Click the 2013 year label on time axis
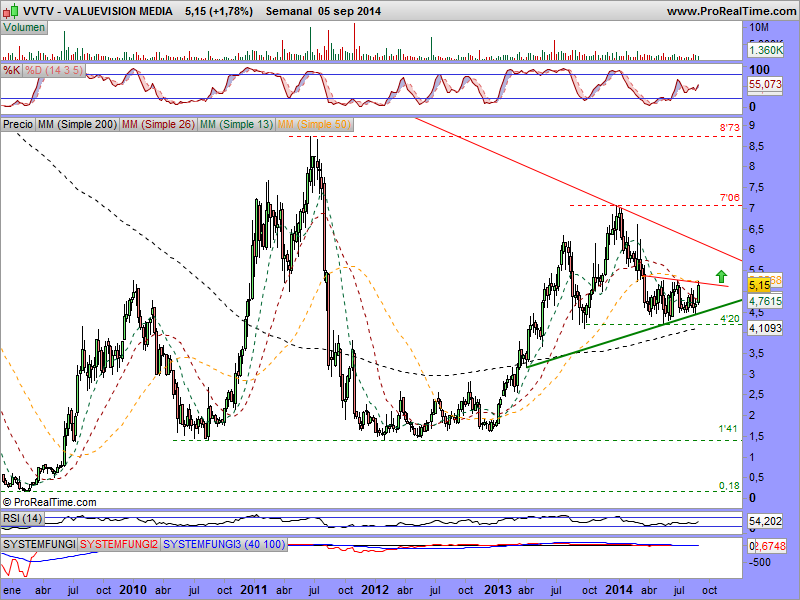The height and width of the screenshot is (600, 800). (x=497, y=590)
